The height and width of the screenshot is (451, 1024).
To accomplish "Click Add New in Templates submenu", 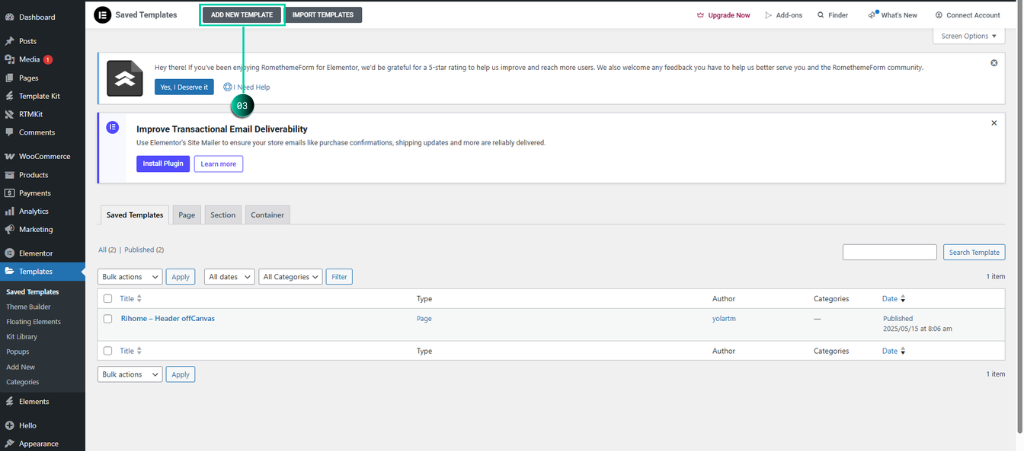I will pyautogui.click(x=20, y=367).
